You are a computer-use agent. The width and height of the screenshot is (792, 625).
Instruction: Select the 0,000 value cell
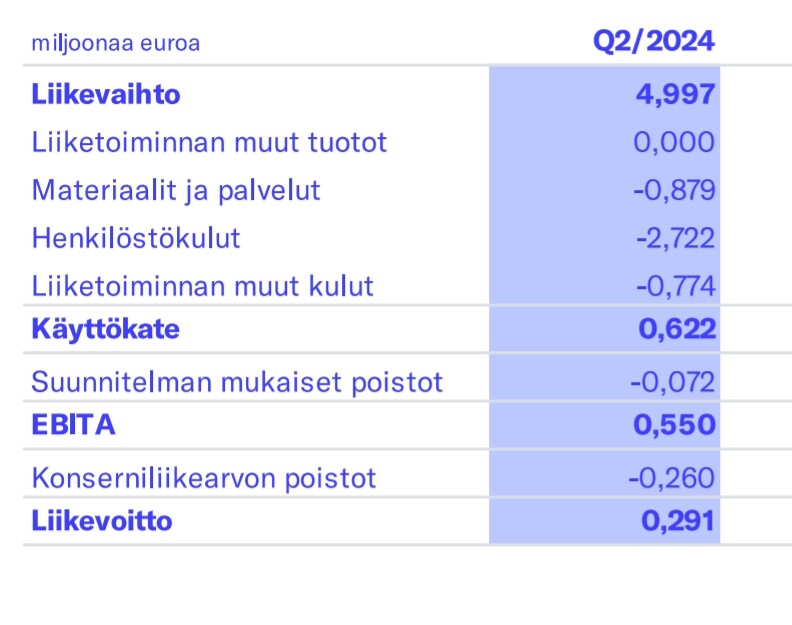(x=674, y=142)
